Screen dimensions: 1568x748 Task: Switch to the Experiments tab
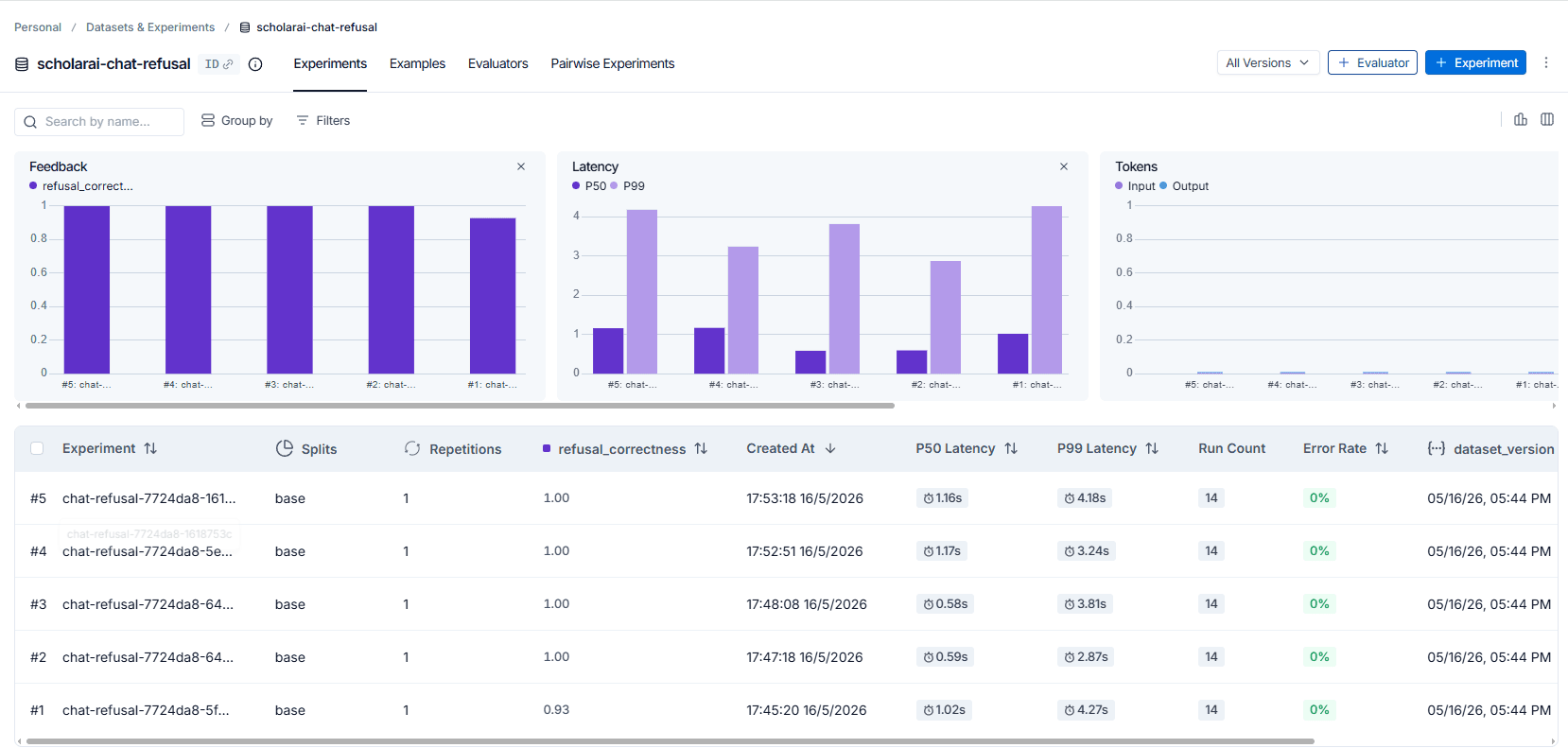[330, 63]
